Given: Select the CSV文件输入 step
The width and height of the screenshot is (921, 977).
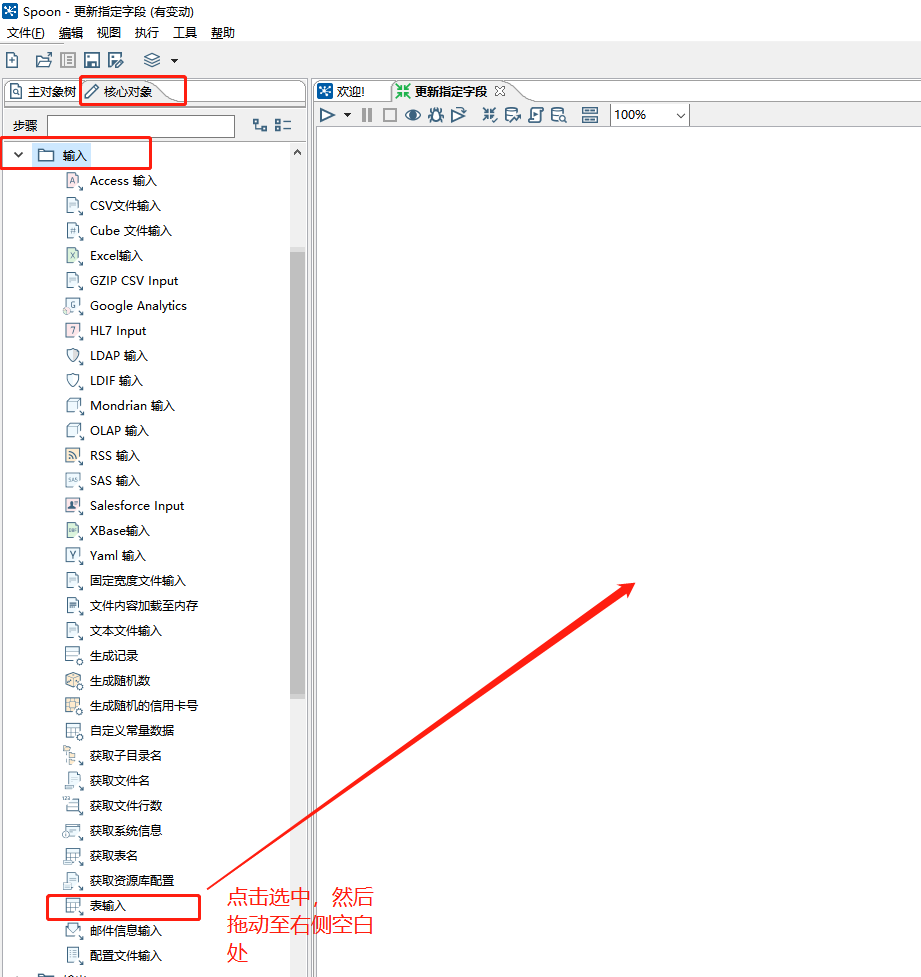Looking at the screenshot, I should (113, 206).
